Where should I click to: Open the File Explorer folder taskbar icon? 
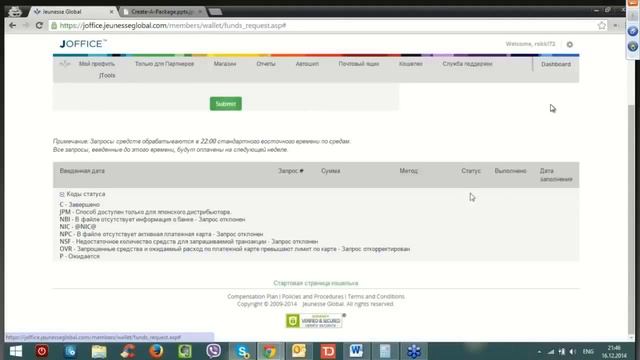99,351
